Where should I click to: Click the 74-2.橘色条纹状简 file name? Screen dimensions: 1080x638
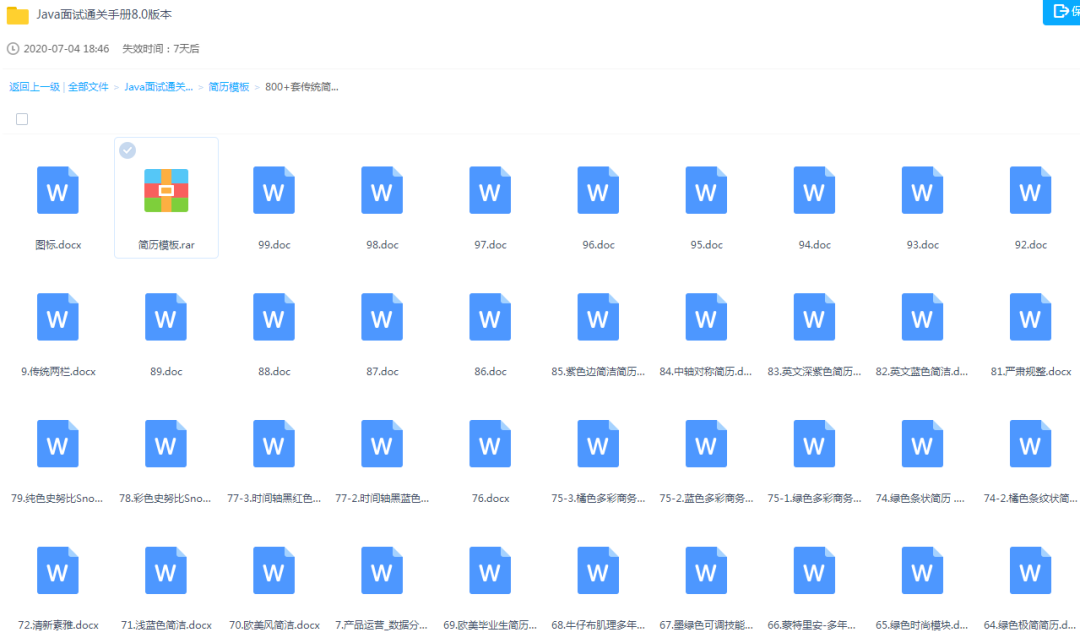1031,498
